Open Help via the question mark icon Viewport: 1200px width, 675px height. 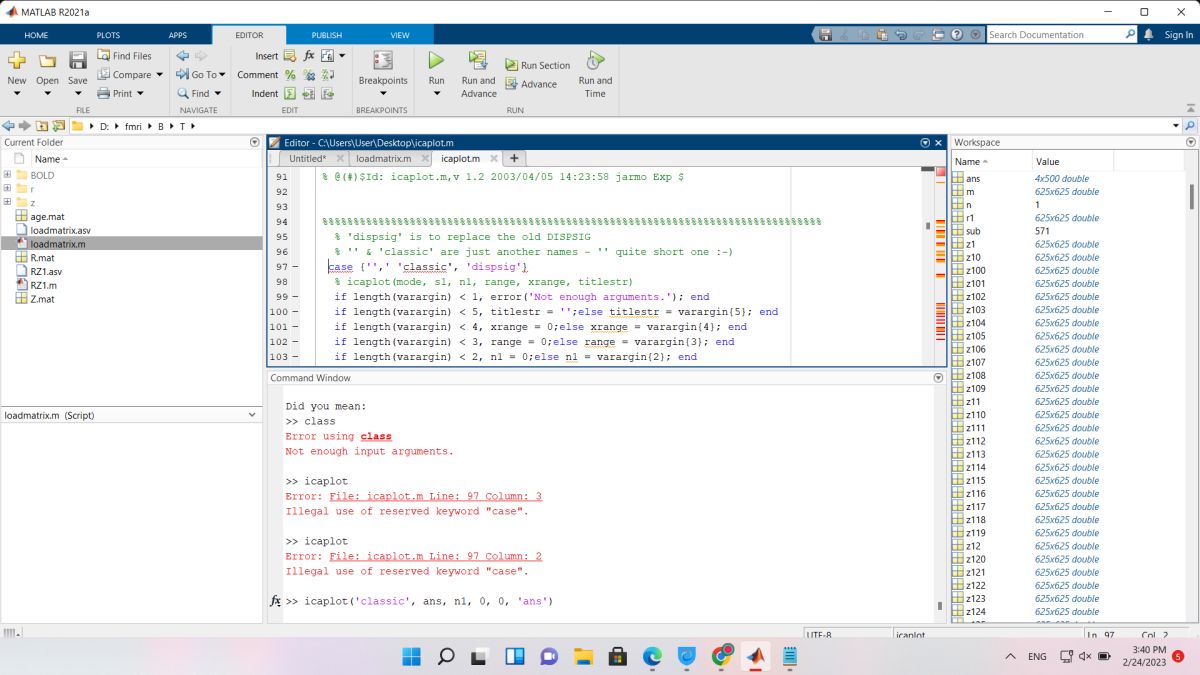[x=957, y=34]
